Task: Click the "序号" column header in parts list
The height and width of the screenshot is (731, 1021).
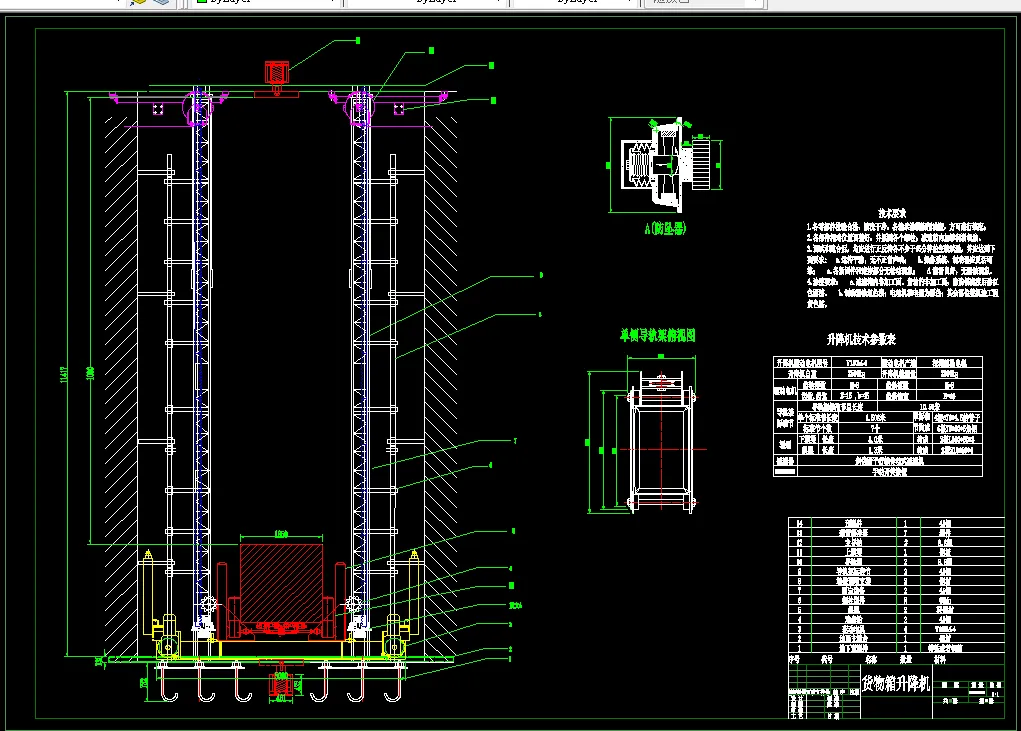Action: (x=794, y=659)
